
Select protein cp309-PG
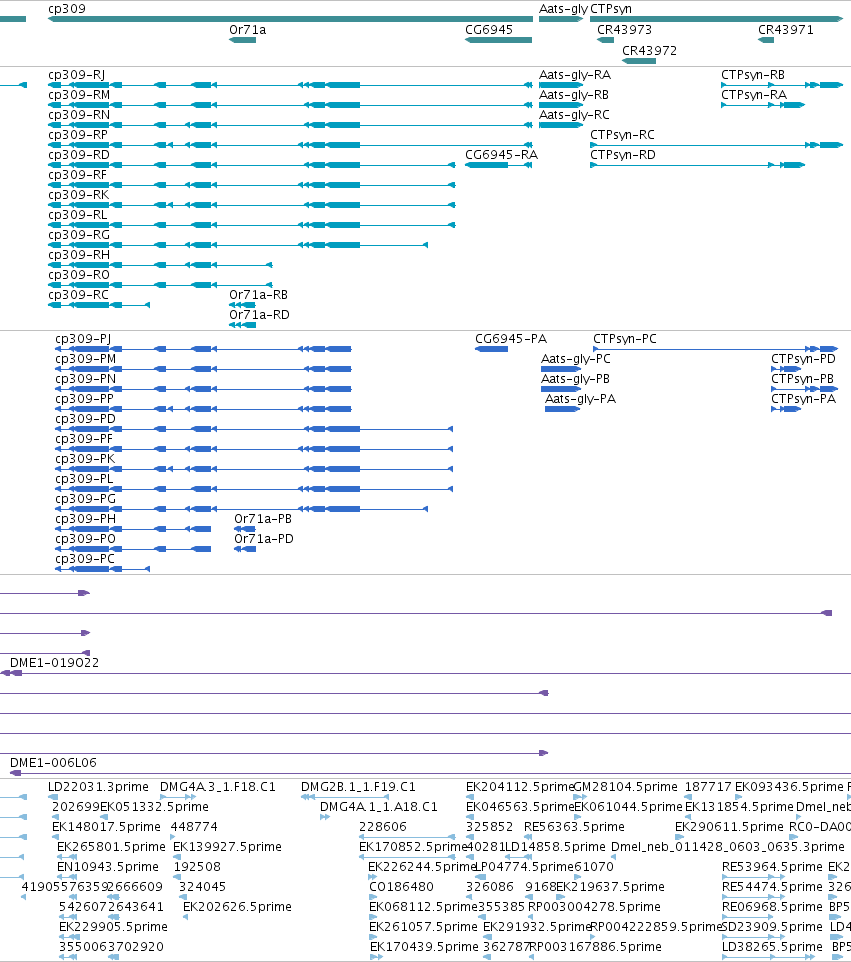coord(85,499)
